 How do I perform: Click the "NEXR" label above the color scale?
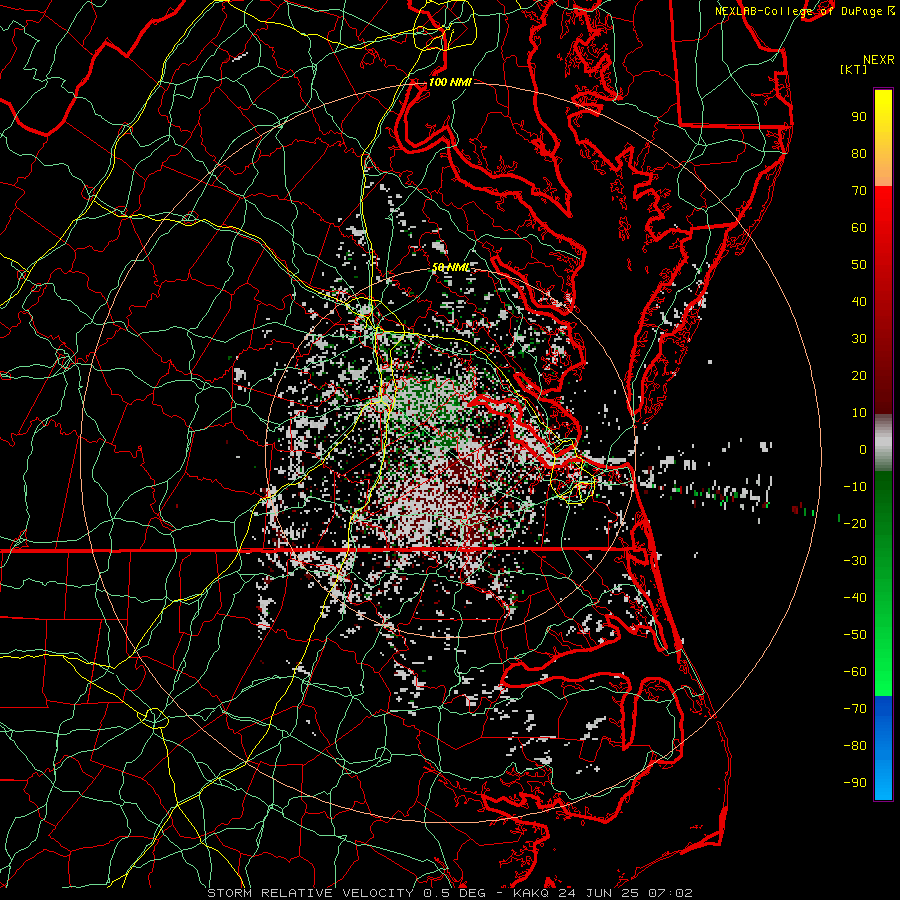tap(879, 60)
